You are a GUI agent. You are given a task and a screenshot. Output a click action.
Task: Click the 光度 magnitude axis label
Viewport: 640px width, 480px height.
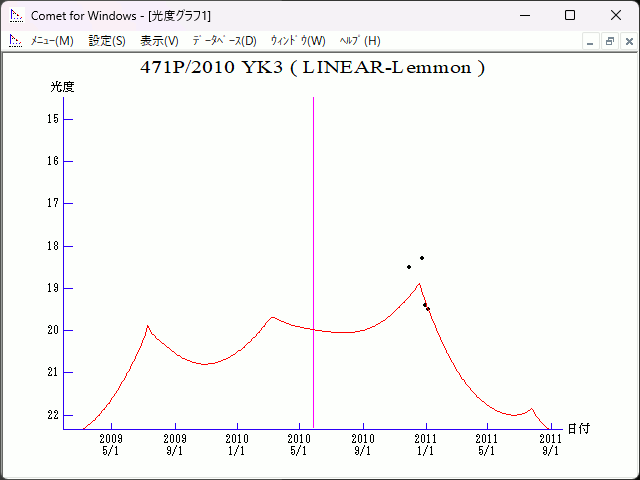point(63,87)
